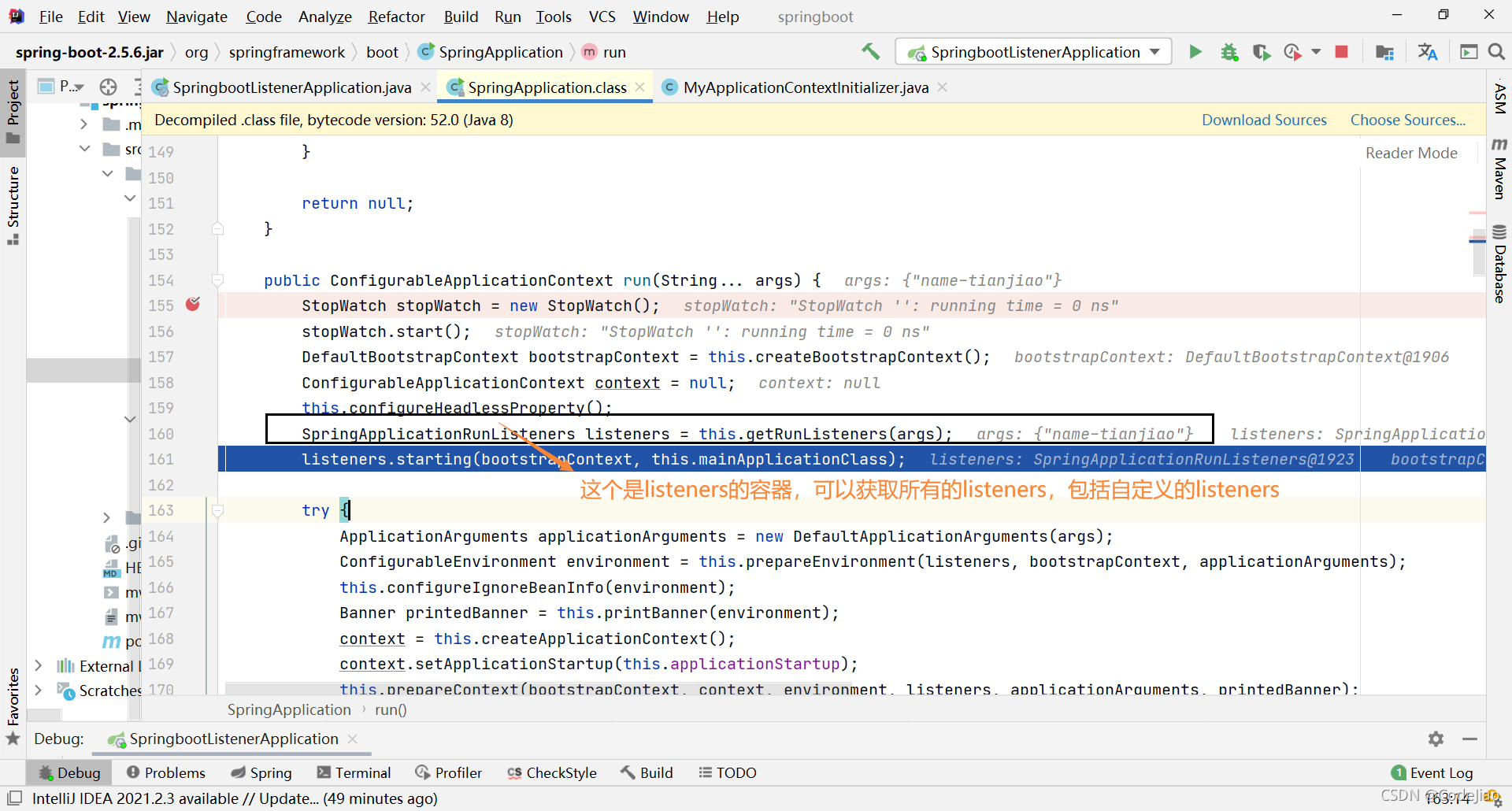Viewport: 1512px width, 811px height.
Task: Open the Problems tool window
Action: pyautogui.click(x=166, y=772)
